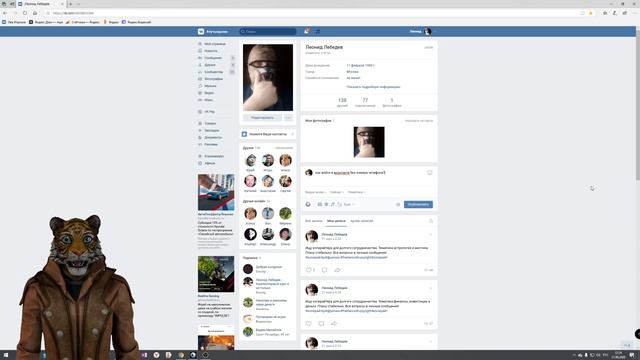Screen dimensions: 640x360
Task: Open Фотографии in the left sidebar
Action: [x=213, y=79]
